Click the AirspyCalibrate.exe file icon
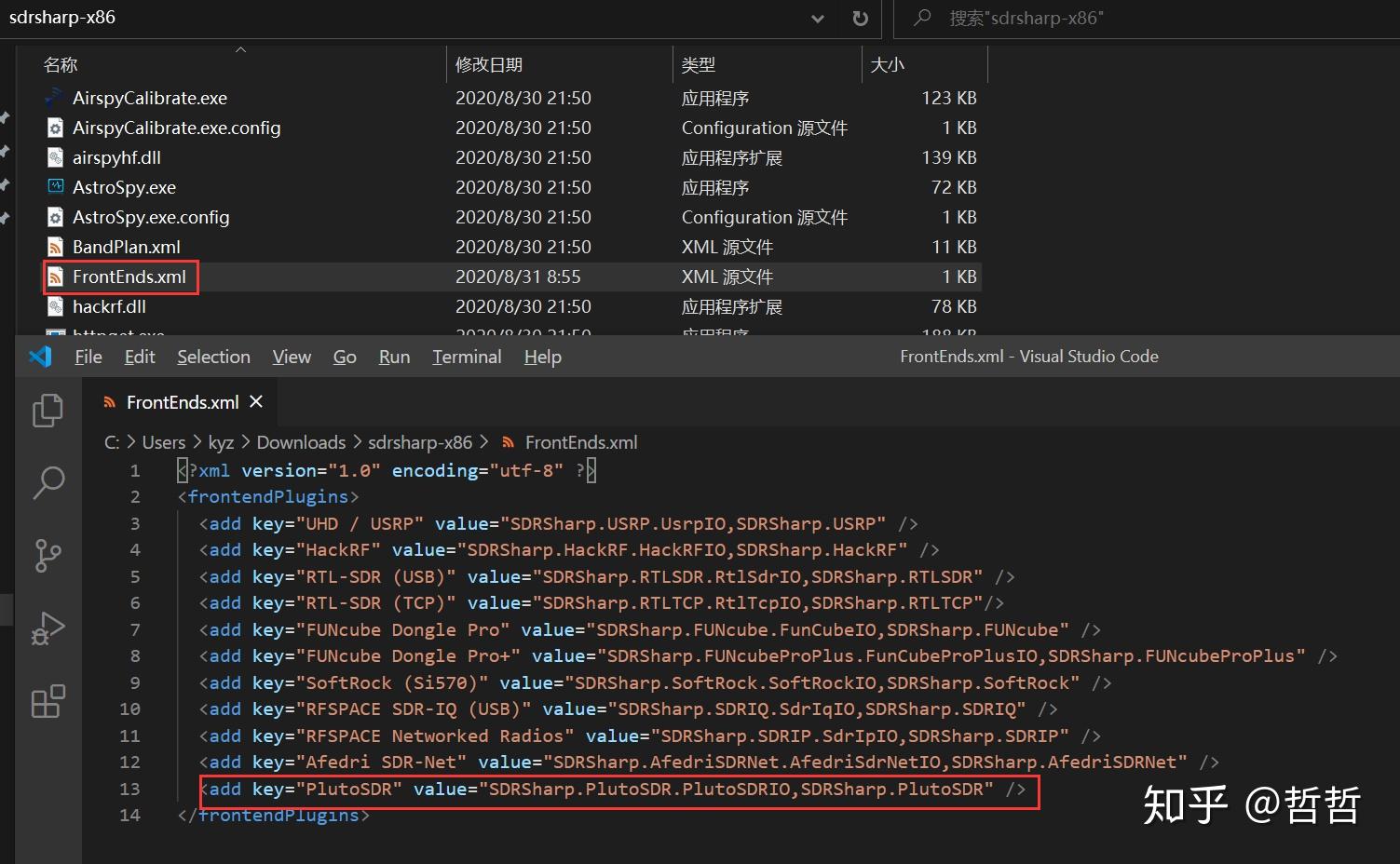The width and height of the screenshot is (1400, 864). (55, 97)
